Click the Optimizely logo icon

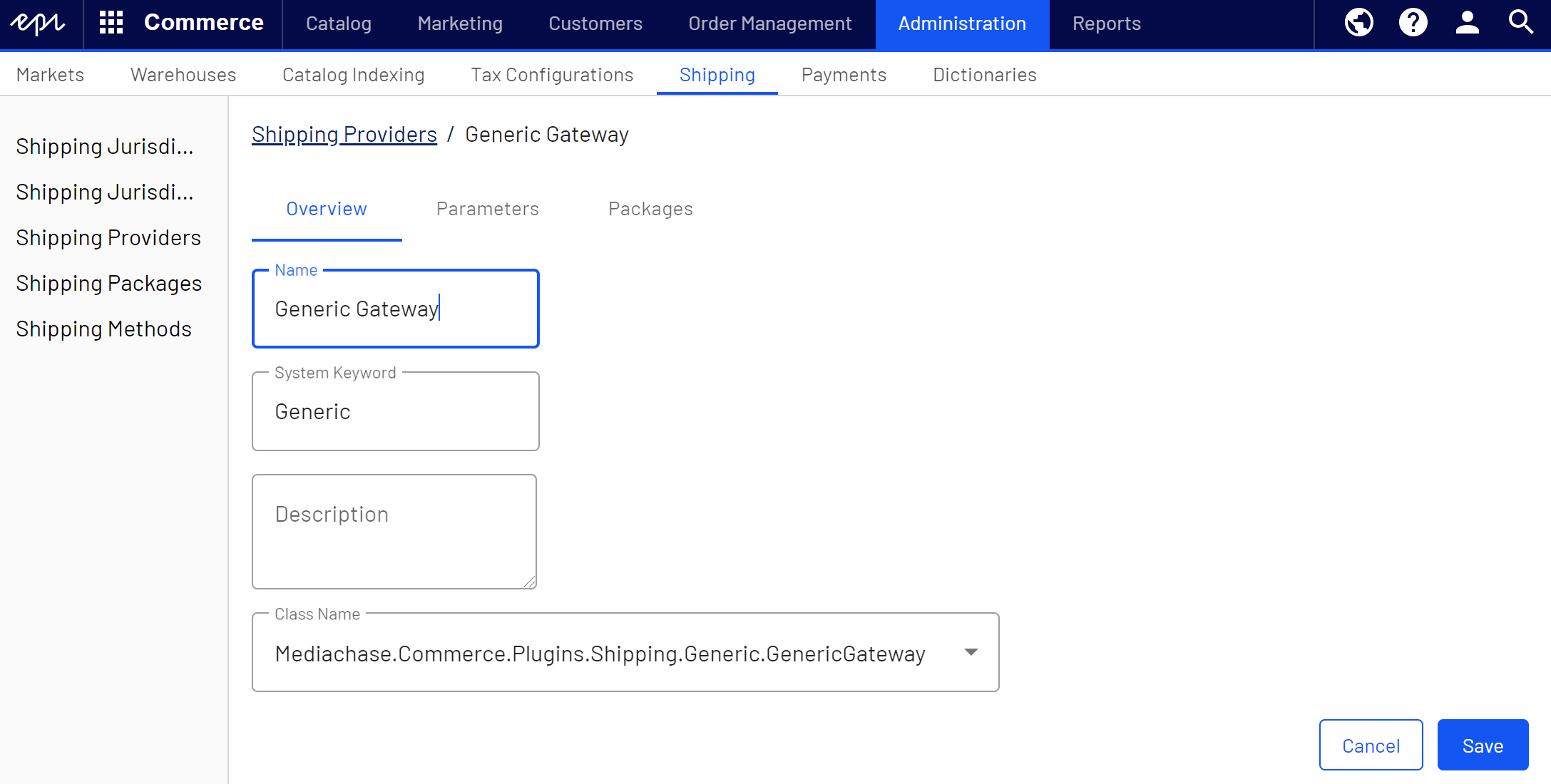39,24
